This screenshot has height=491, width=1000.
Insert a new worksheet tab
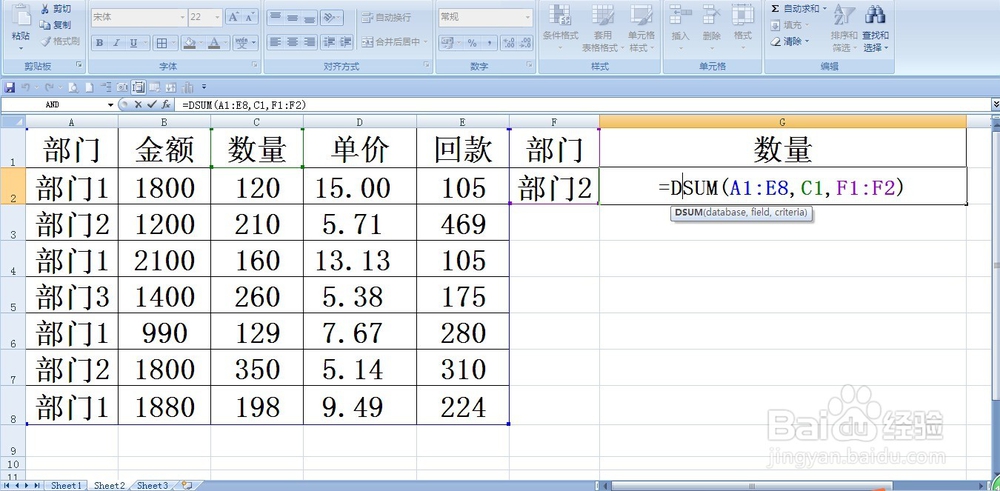(187, 485)
